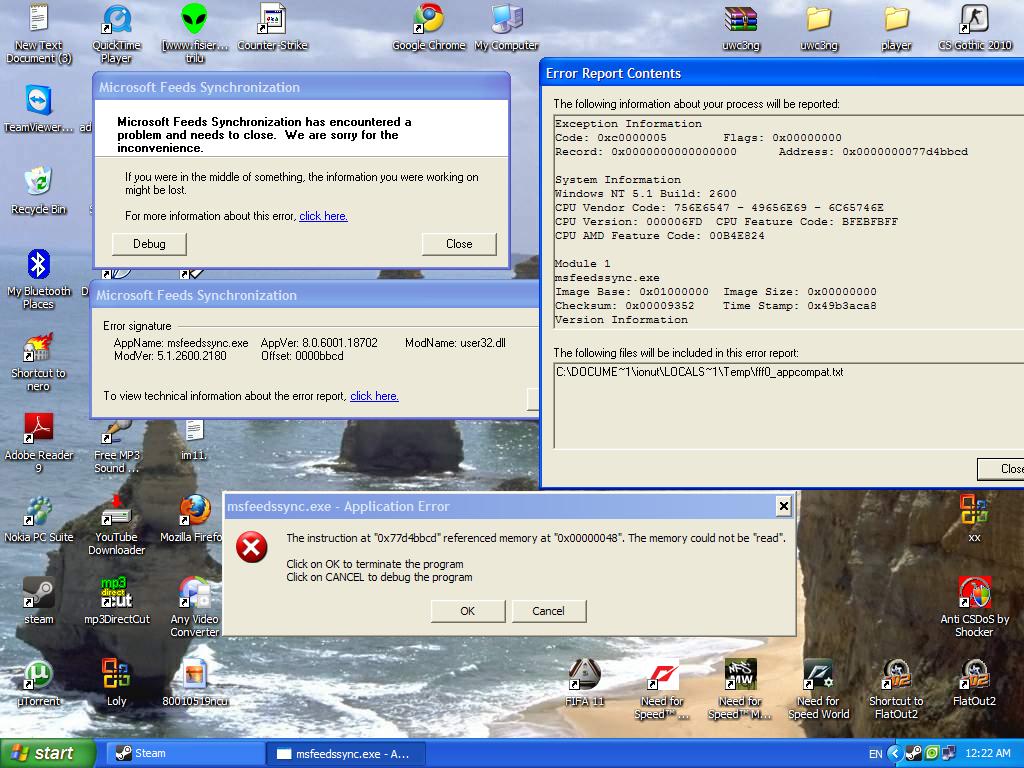Screen dimensions: 1024x768
Task: Open TeamViewer desktop icon
Action: click(39, 109)
